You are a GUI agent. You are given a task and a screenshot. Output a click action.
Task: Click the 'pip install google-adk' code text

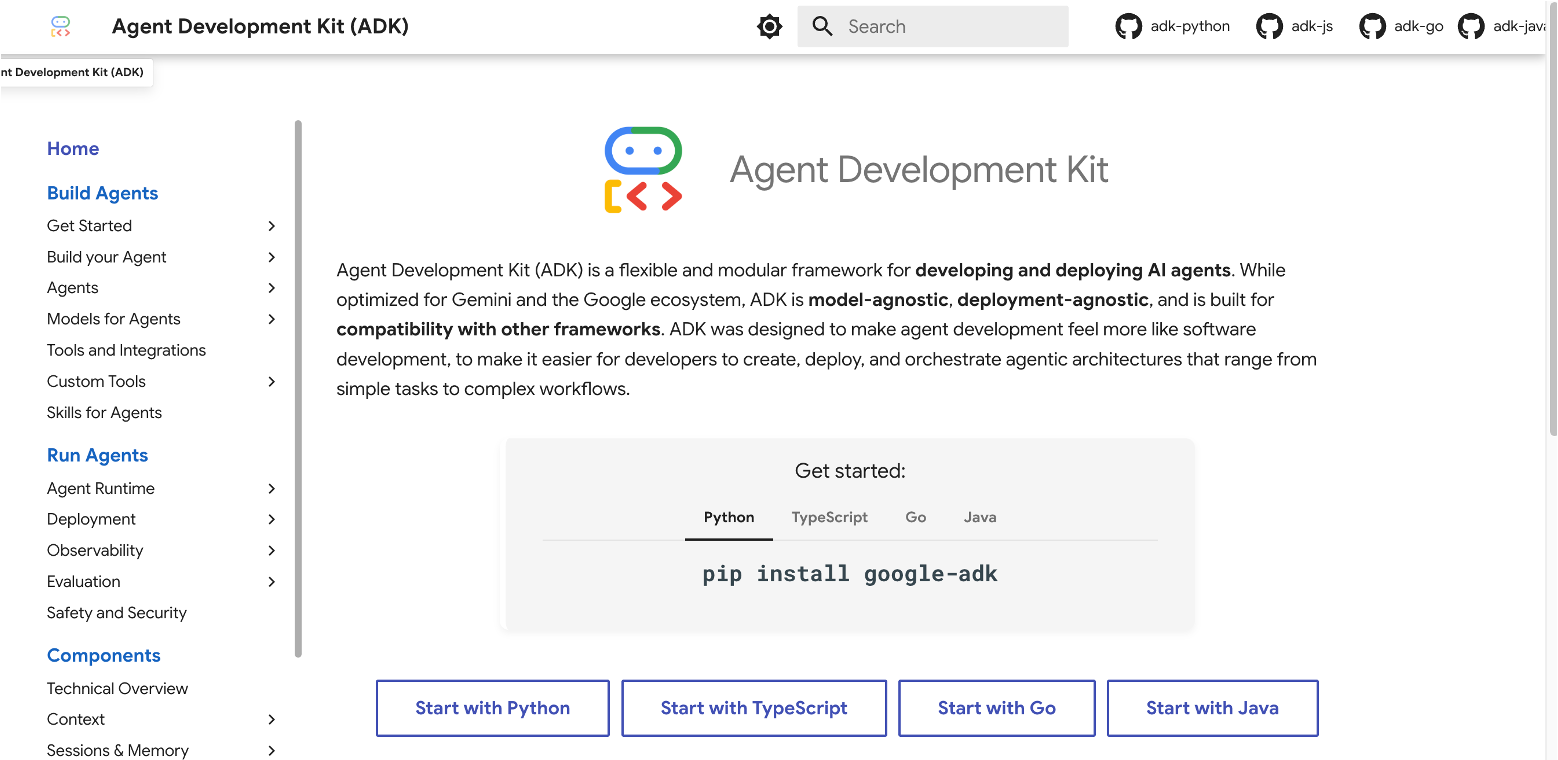850,574
